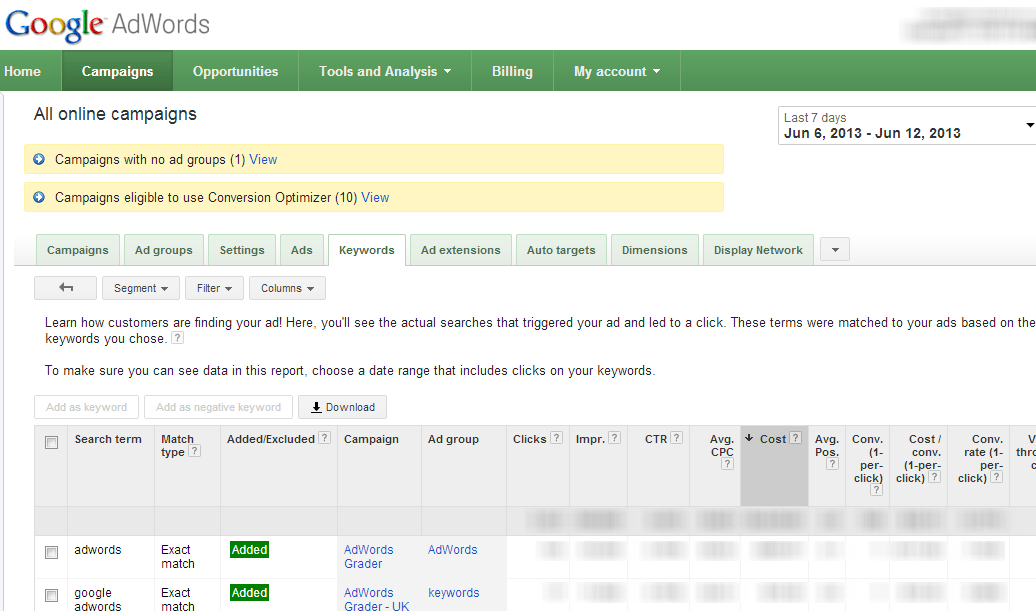Screen dimensions: 1036x611
Task: Switch to the Dimensions tab
Action: (x=654, y=249)
